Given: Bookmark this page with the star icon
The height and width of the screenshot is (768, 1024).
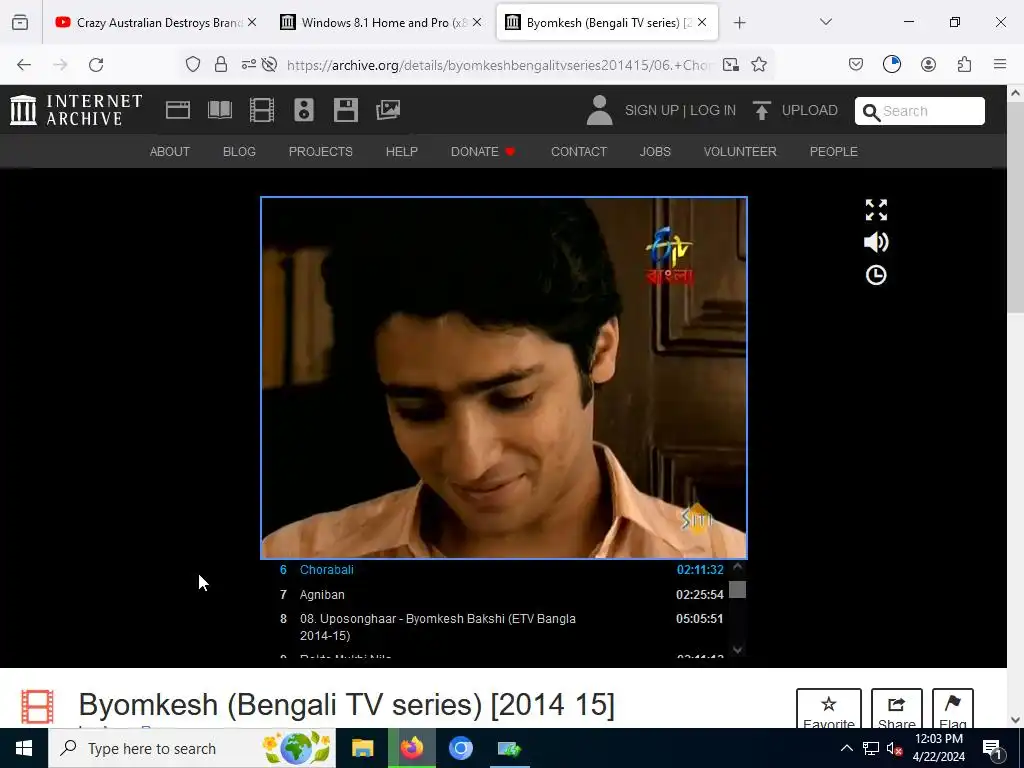Looking at the screenshot, I should [758, 64].
